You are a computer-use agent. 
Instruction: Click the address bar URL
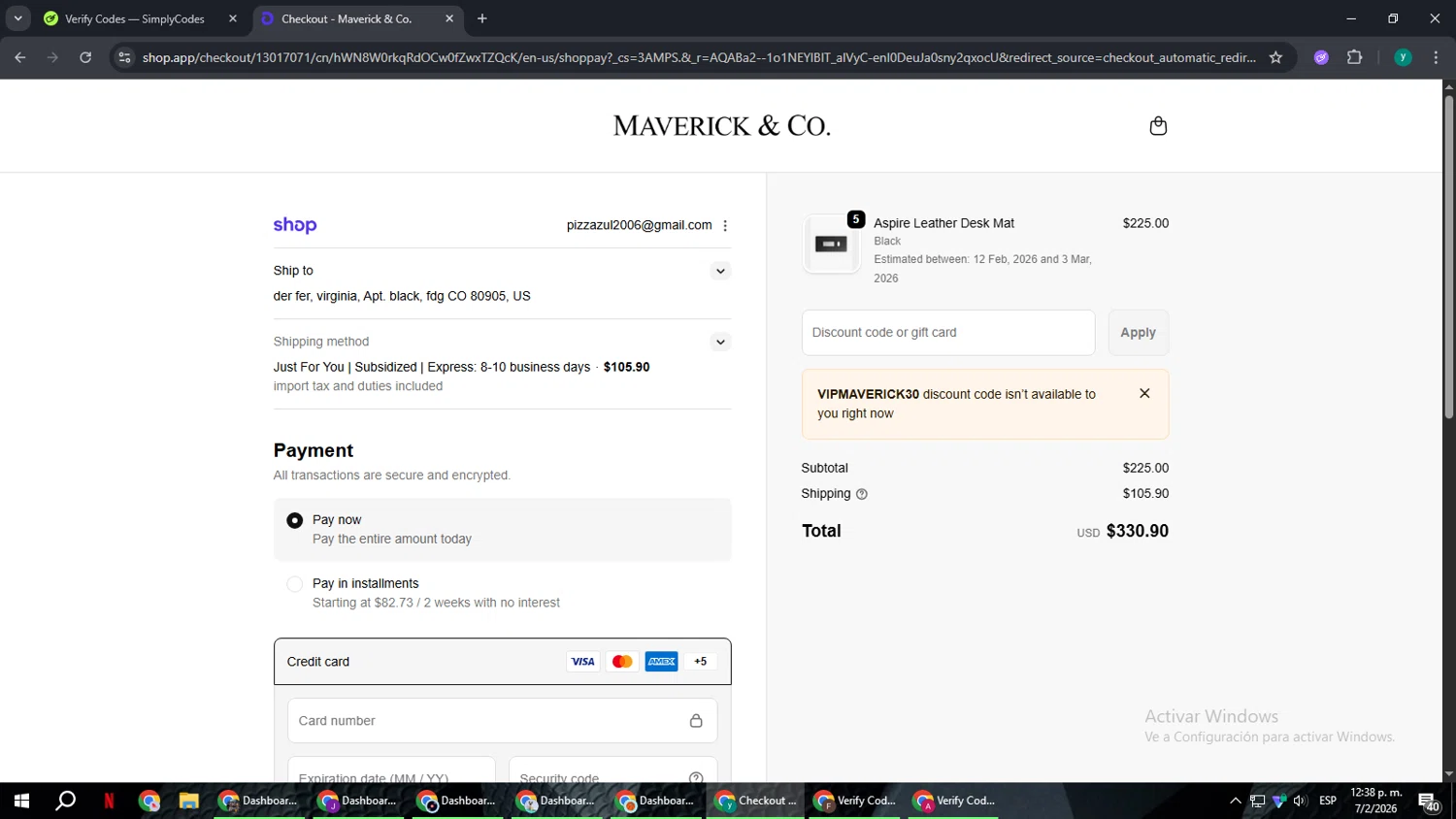pos(699,57)
